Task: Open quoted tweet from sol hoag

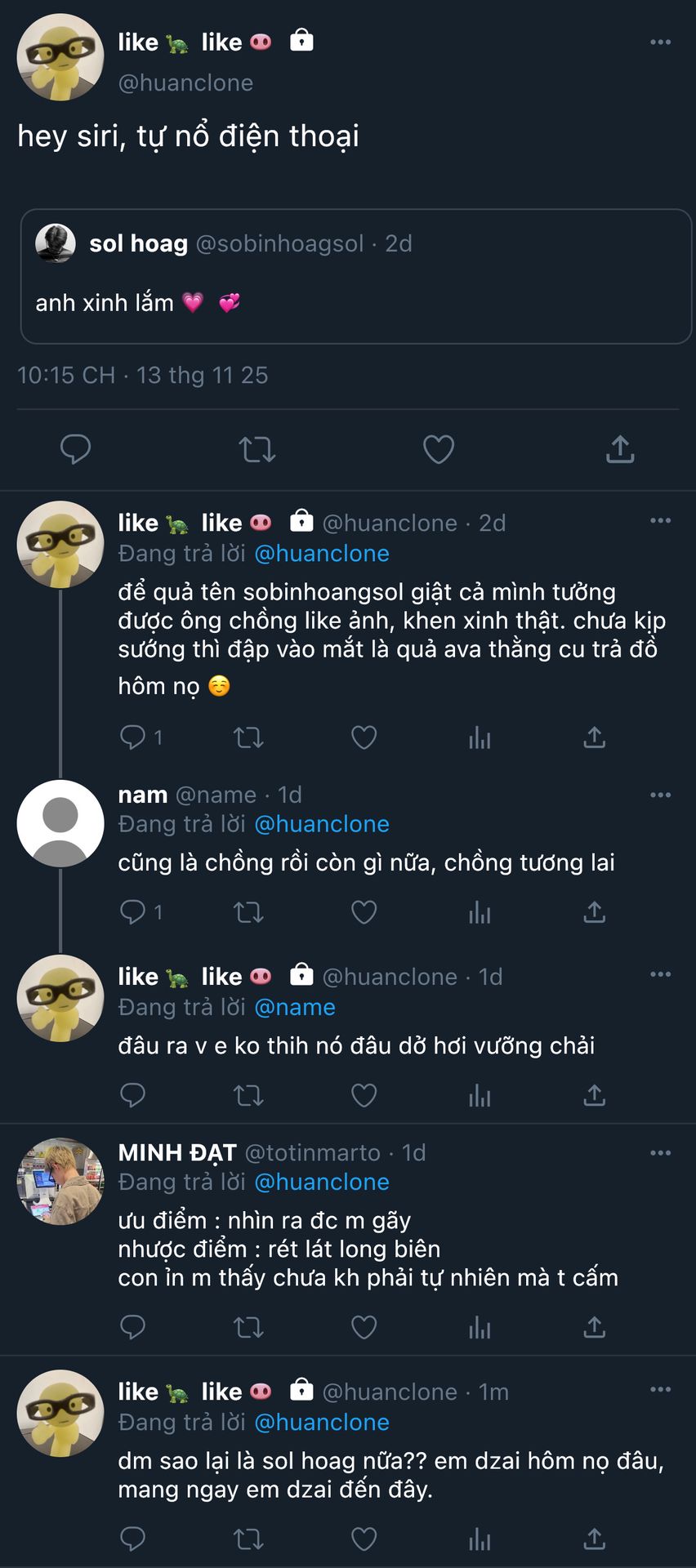Action: pos(355,276)
